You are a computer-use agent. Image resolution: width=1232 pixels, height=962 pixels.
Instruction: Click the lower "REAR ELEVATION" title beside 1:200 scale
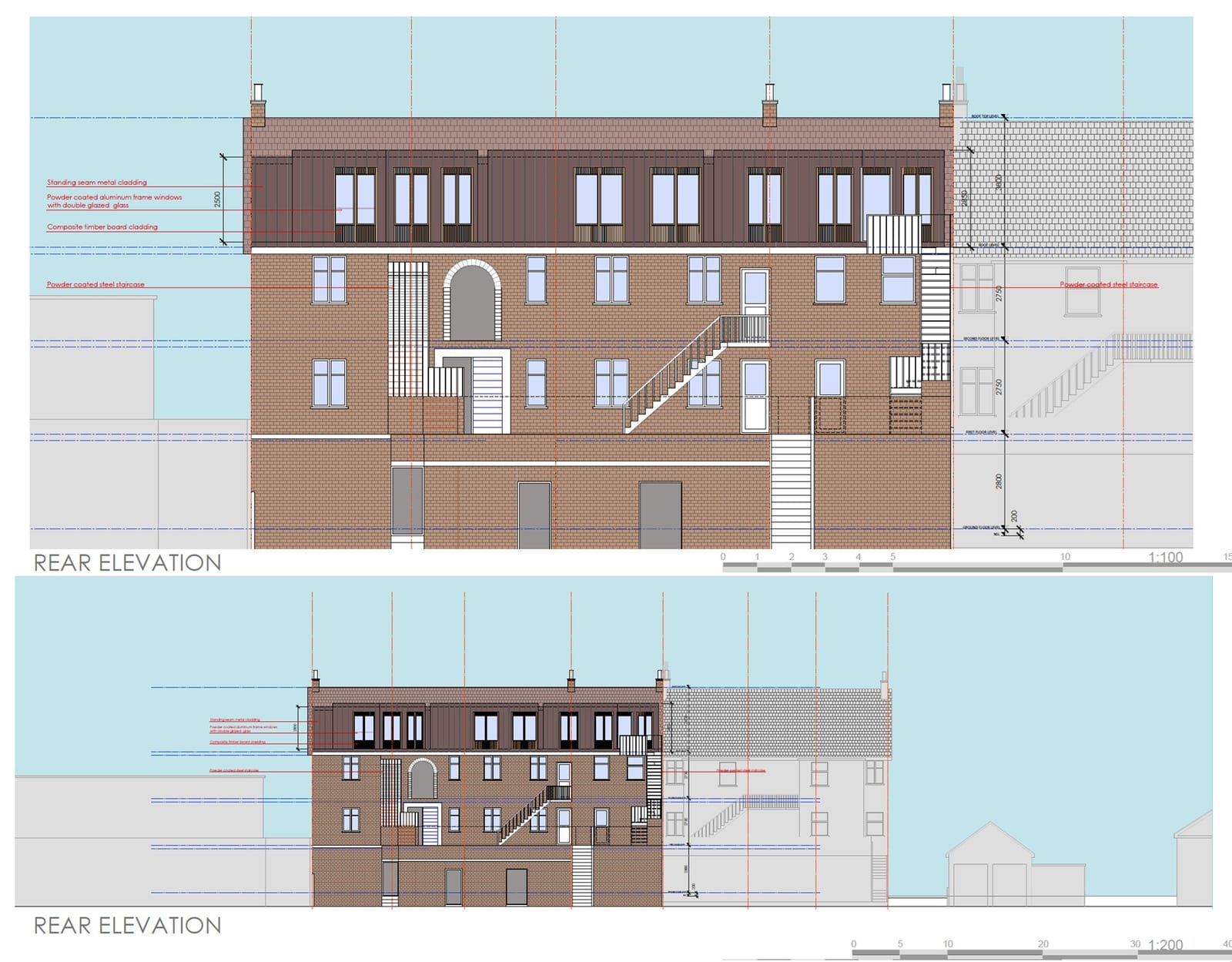click(x=127, y=925)
